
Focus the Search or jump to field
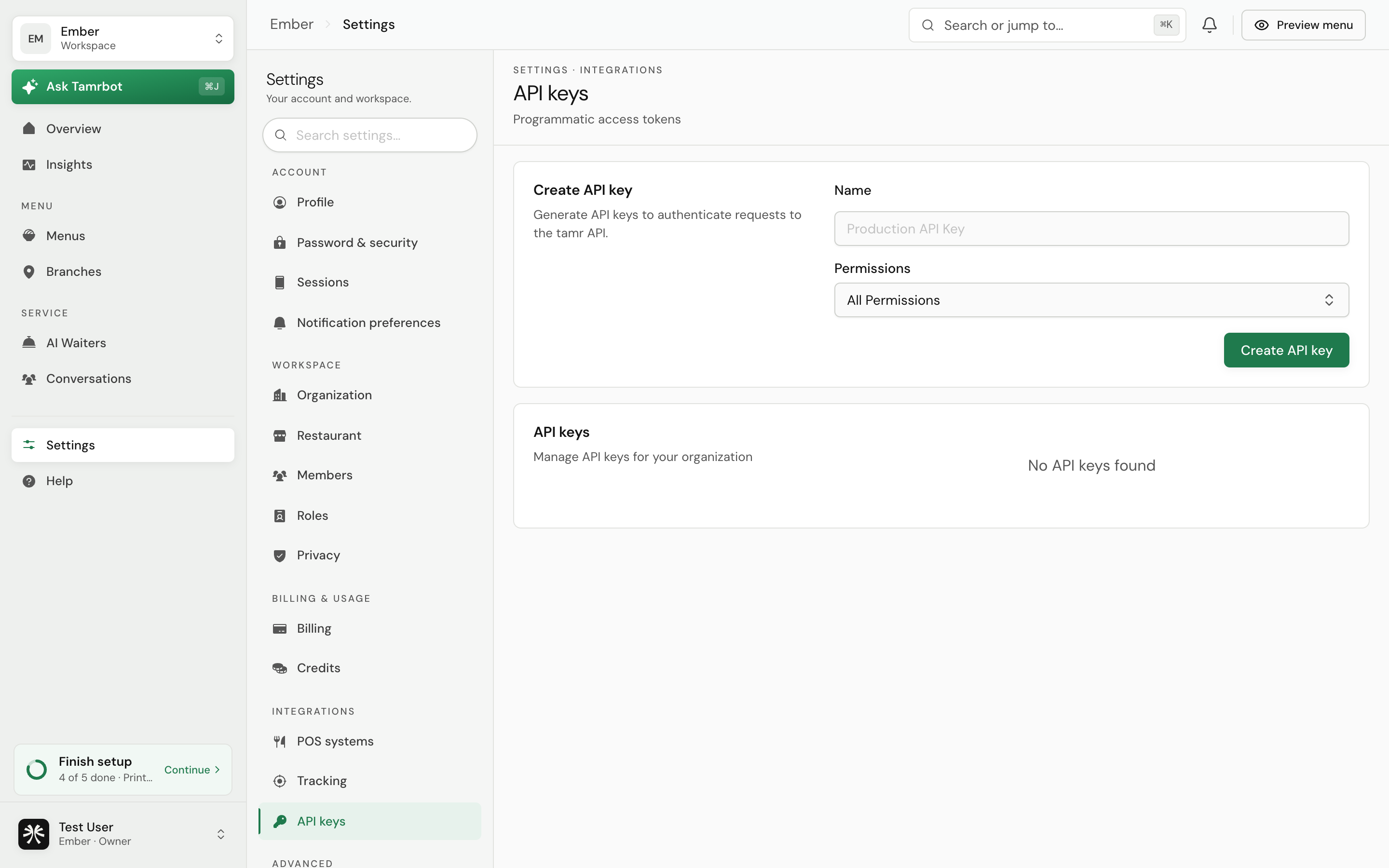tap(1047, 25)
